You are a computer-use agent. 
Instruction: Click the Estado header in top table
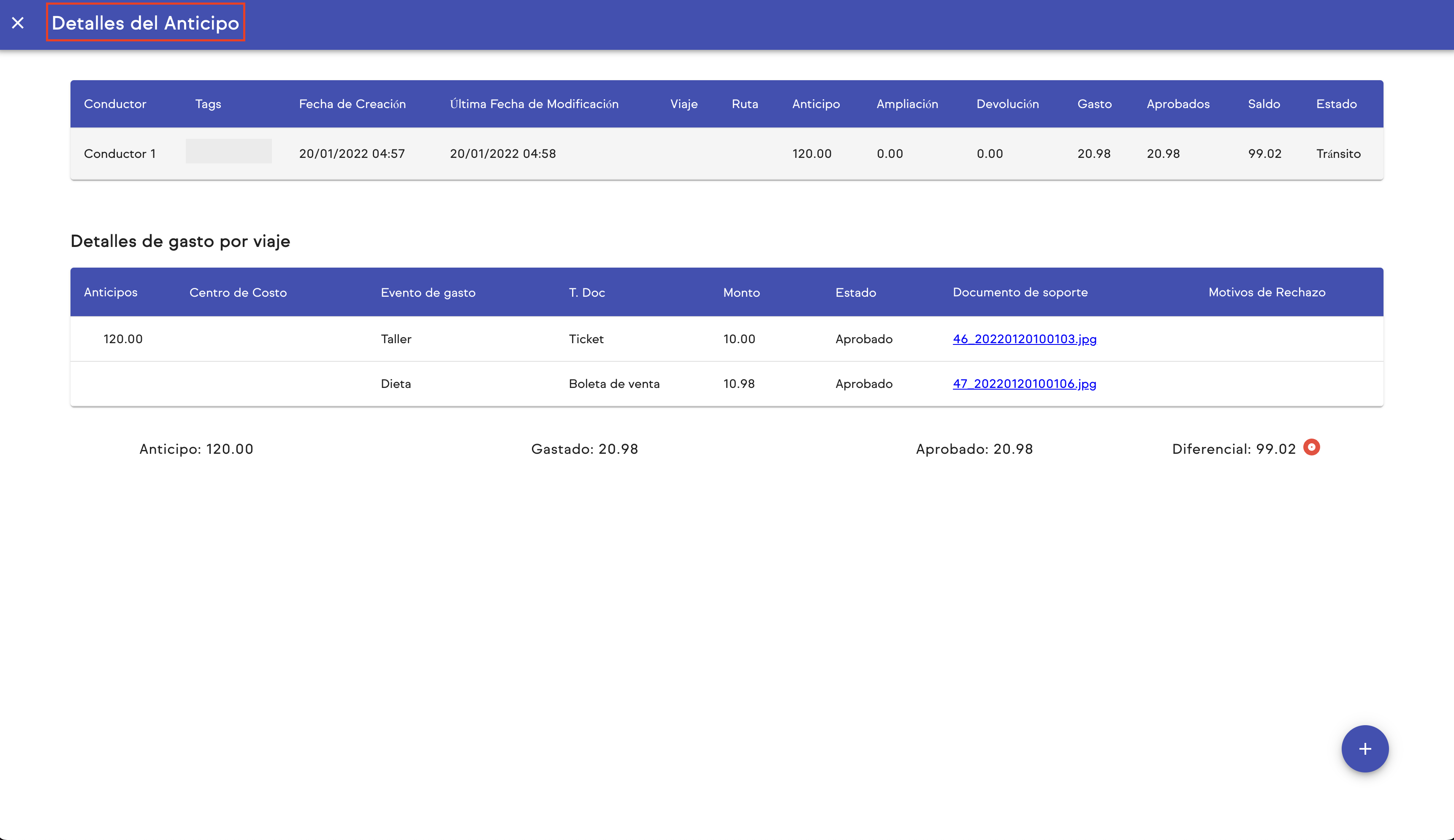point(1336,104)
